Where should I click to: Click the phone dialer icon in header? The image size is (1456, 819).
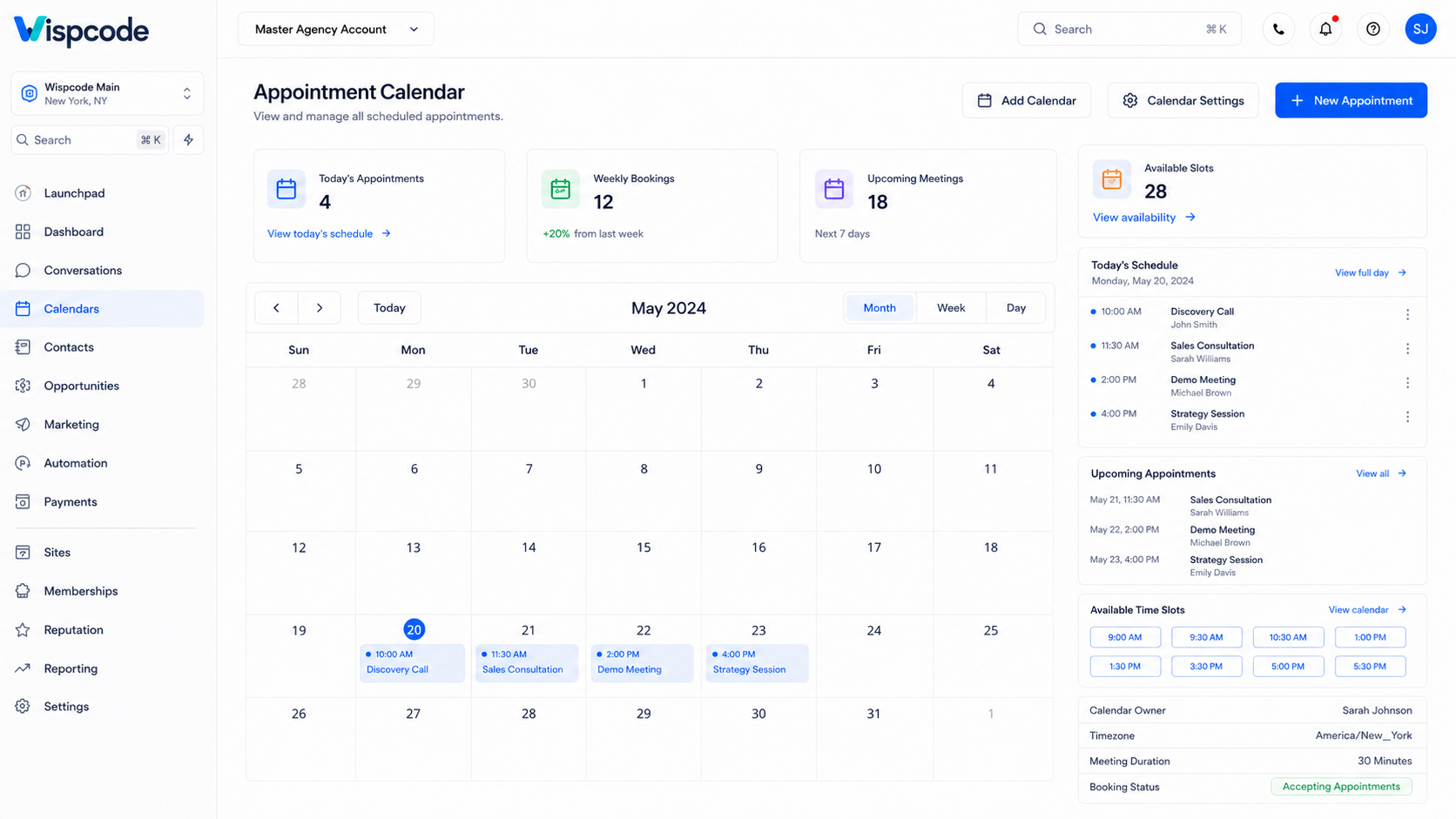coord(1278,29)
